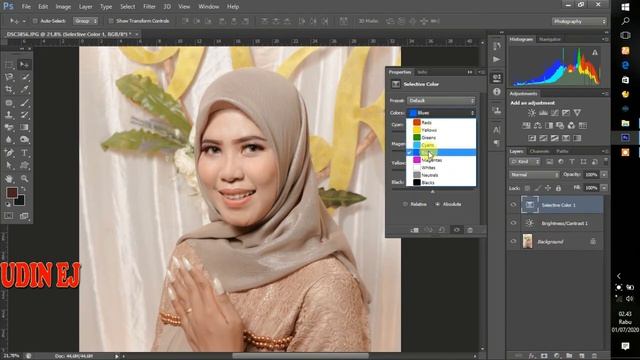Open the Filter menu
640x360 pixels.
click(x=149, y=7)
